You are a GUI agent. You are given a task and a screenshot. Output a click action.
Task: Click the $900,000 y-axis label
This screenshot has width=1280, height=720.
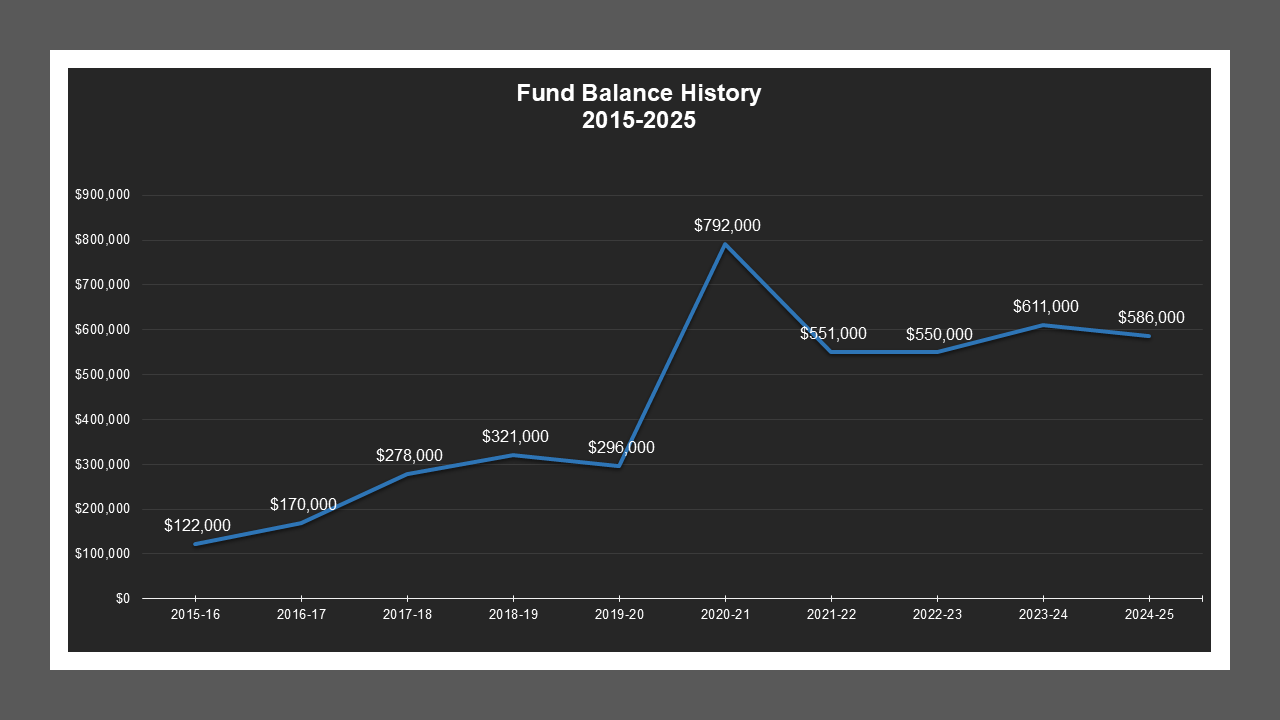pos(102,195)
